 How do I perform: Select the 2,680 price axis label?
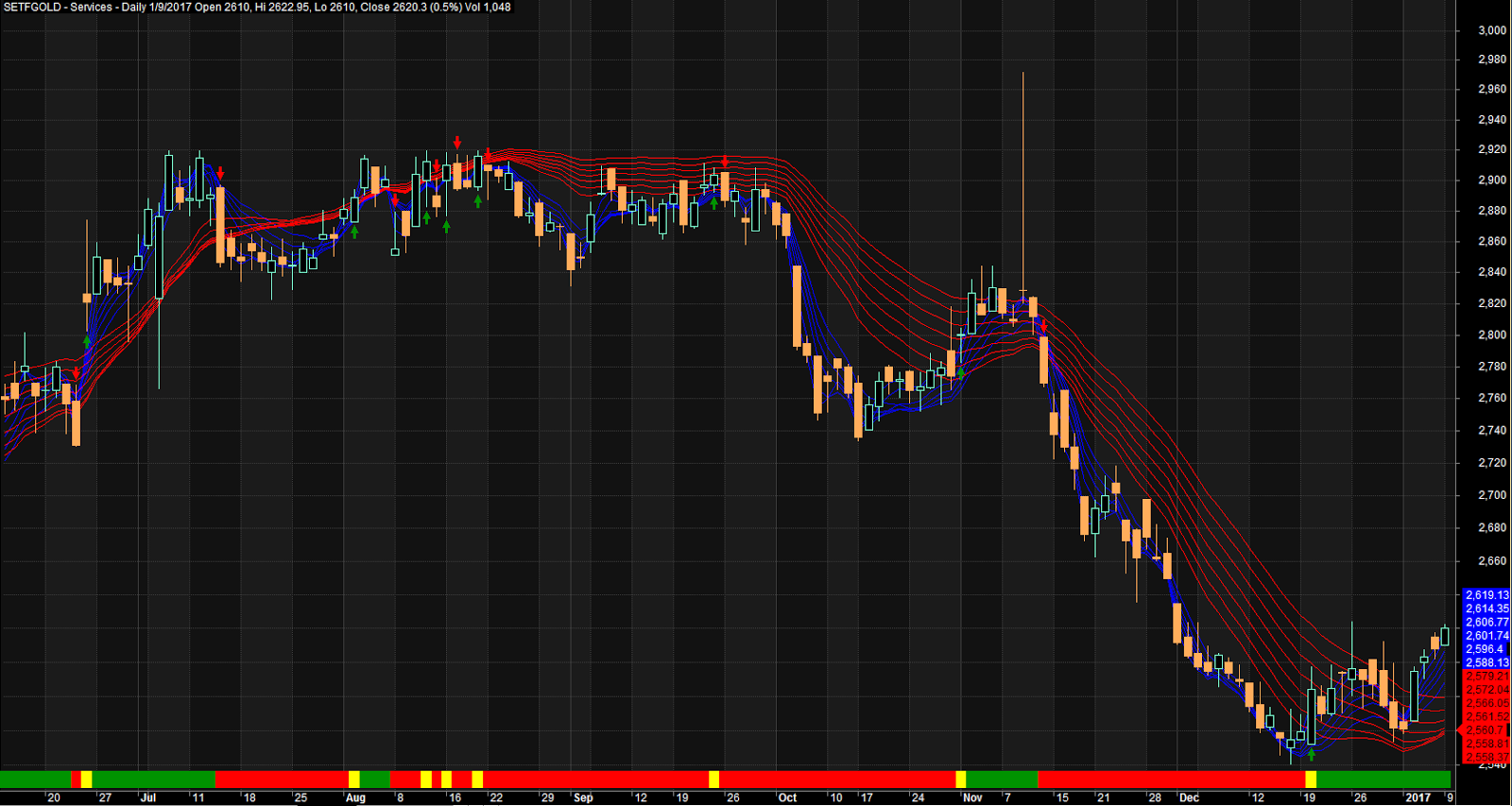click(1492, 527)
